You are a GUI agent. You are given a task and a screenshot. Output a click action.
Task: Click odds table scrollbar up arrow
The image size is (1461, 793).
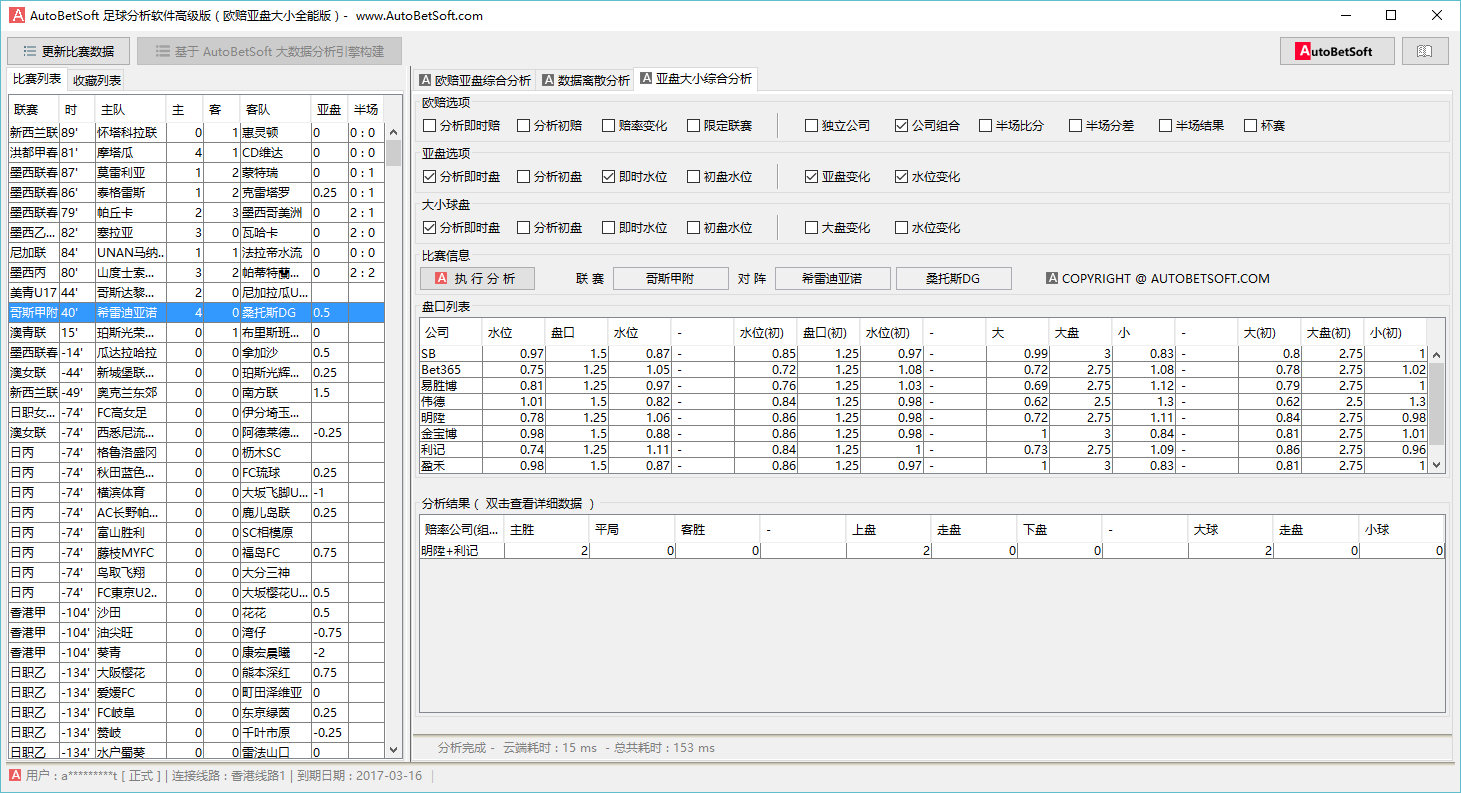(x=1437, y=355)
